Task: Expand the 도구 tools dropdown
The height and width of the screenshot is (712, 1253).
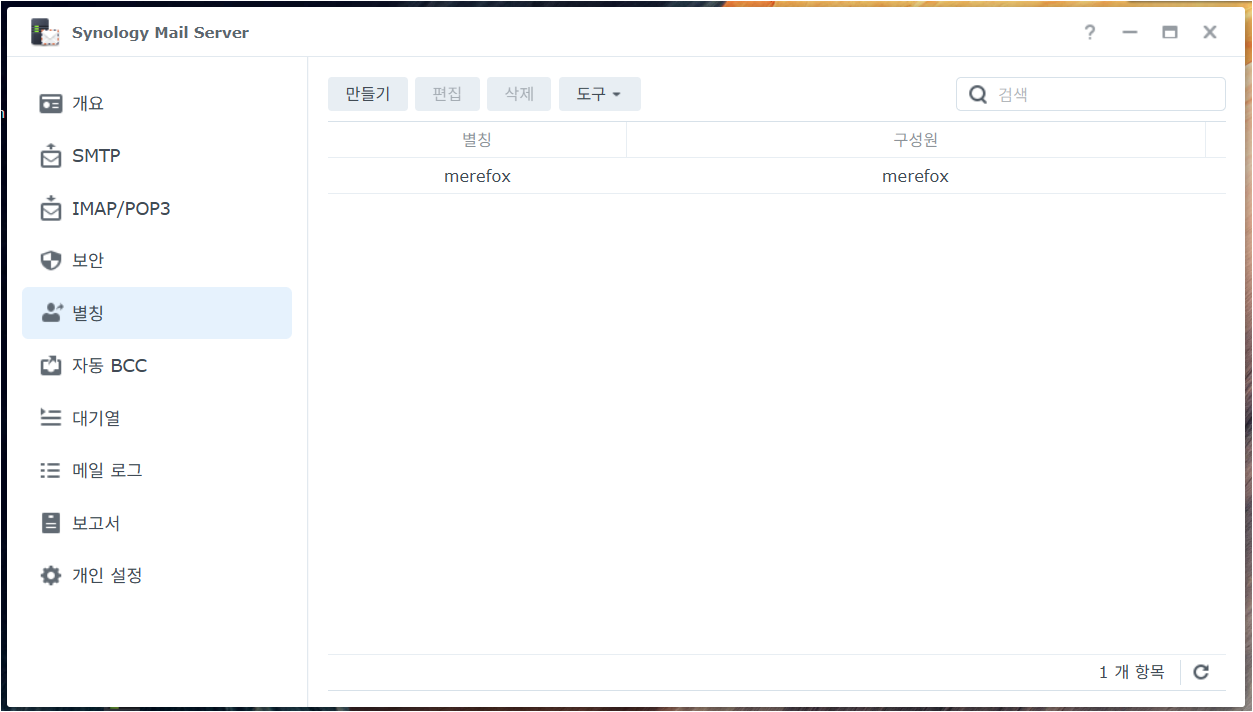Action: click(599, 93)
